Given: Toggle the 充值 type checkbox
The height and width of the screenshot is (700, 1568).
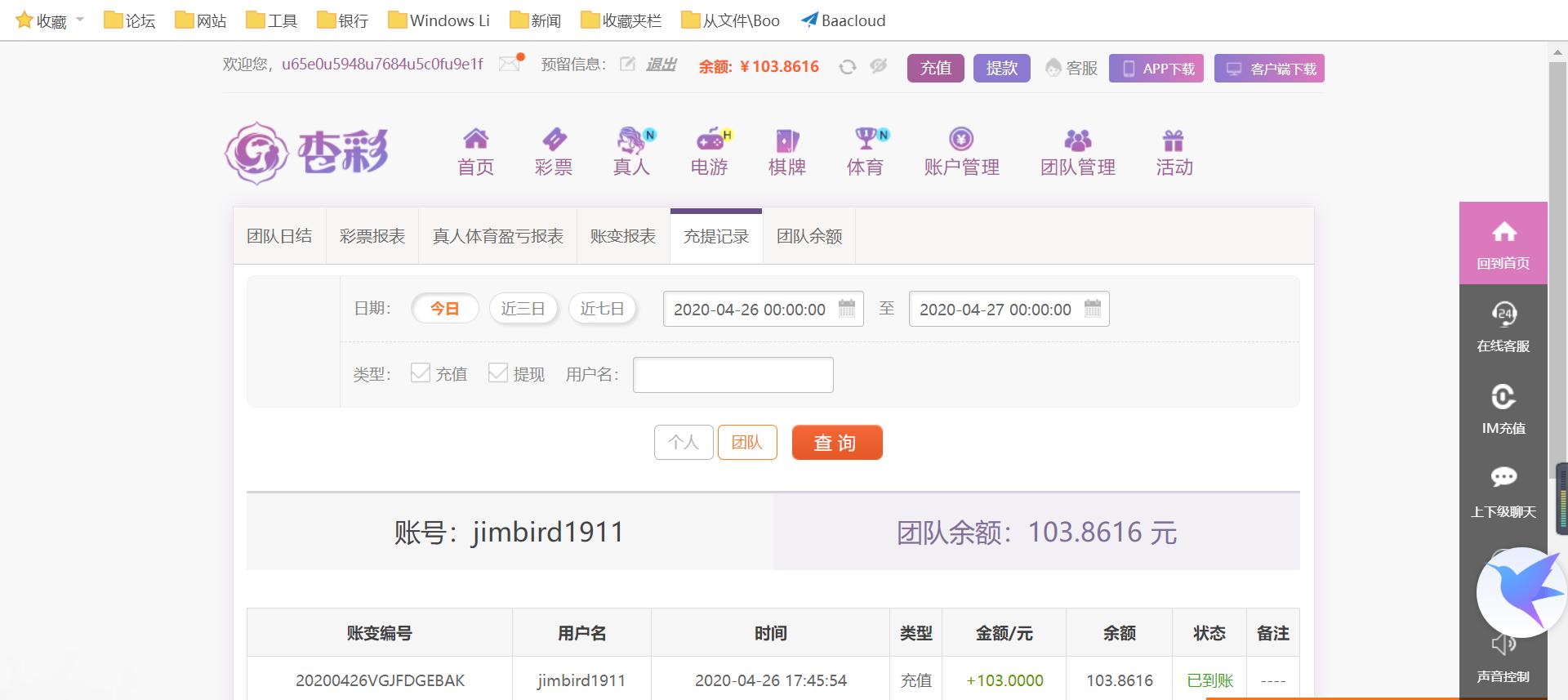Looking at the screenshot, I should pyautogui.click(x=421, y=372).
